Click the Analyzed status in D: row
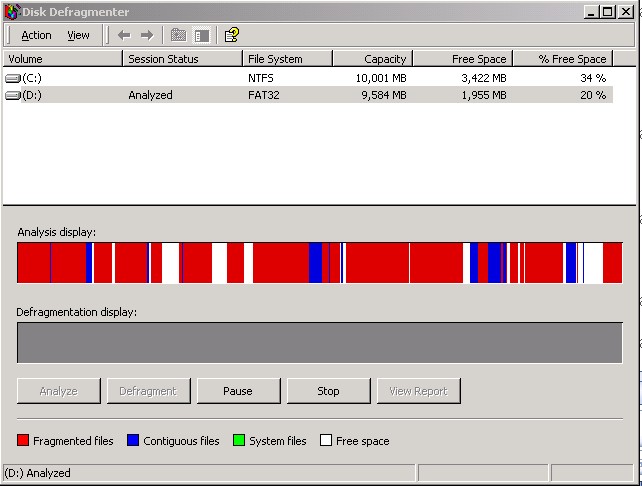The width and height of the screenshot is (642, 486). point(150,95)
